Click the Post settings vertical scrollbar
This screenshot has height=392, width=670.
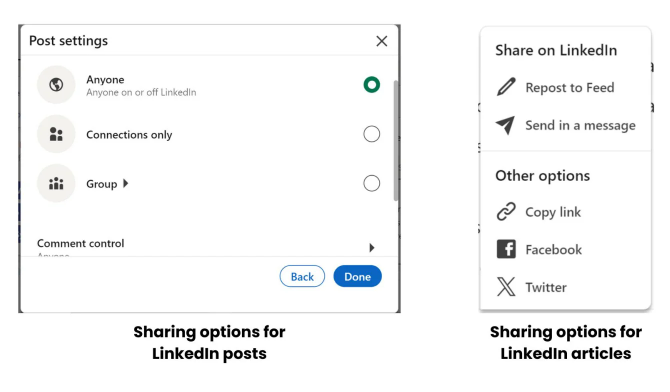(396, 140)
